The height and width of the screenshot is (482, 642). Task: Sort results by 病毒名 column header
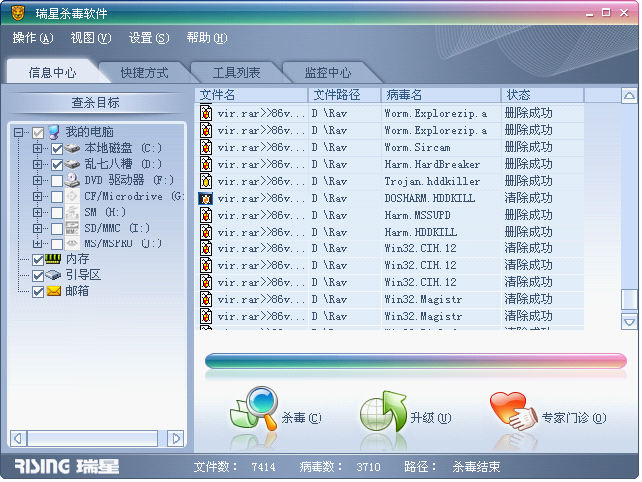click(441, 95)
